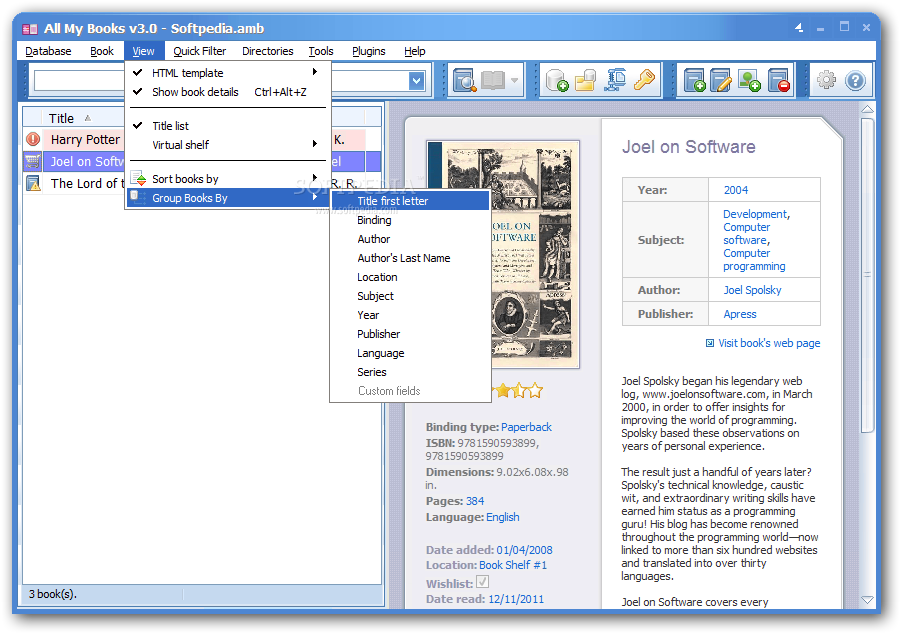Open settings with the gear icon
The image size is (901, 634).
coord(826,80)
